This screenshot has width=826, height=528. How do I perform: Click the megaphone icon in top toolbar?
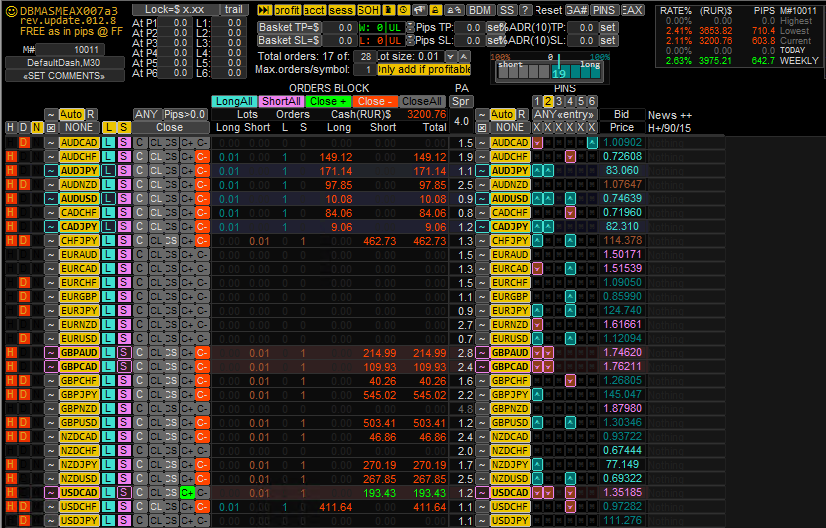coord(419,10)
